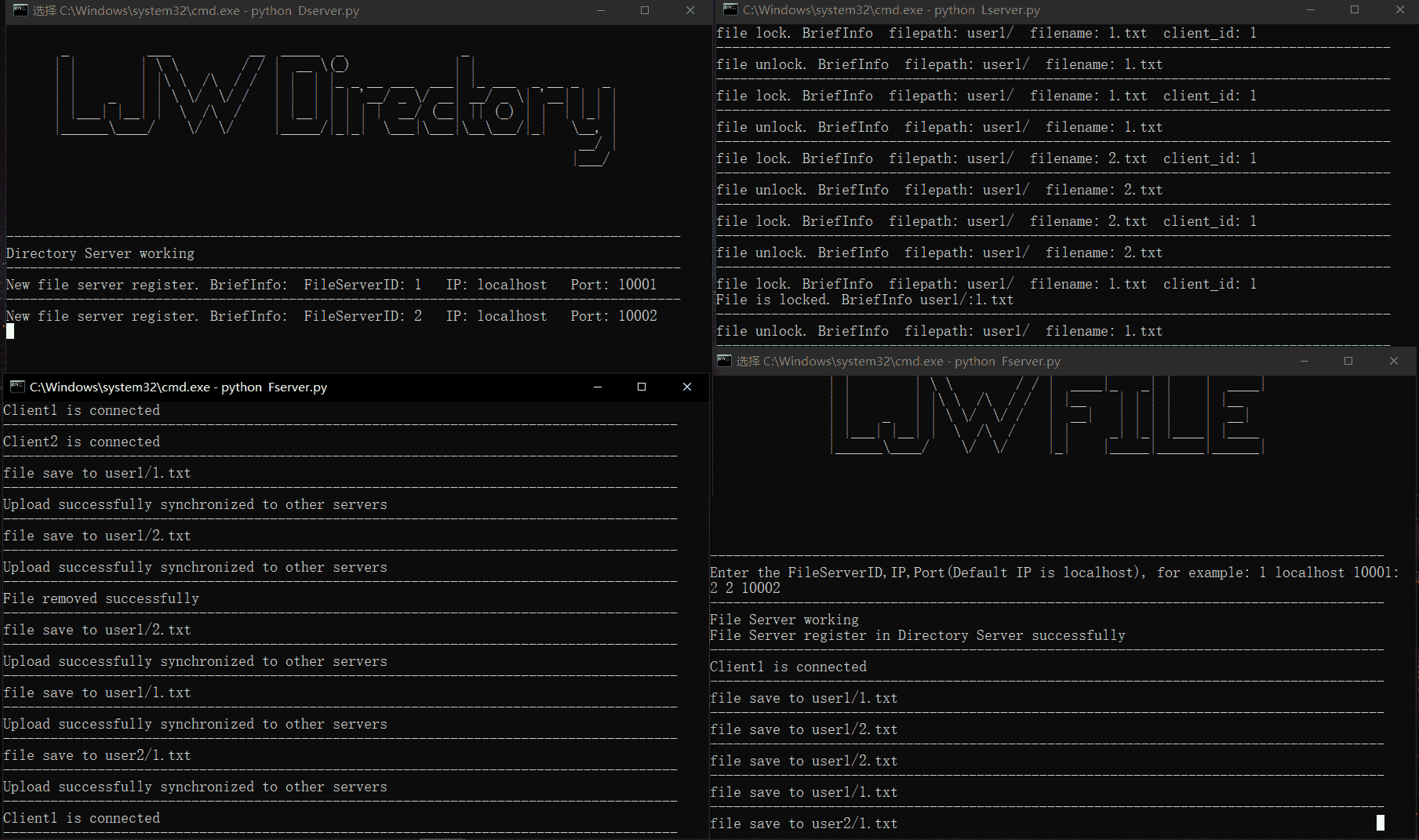
Task: Close the Dserver.py console window
Action: (690, 10)
